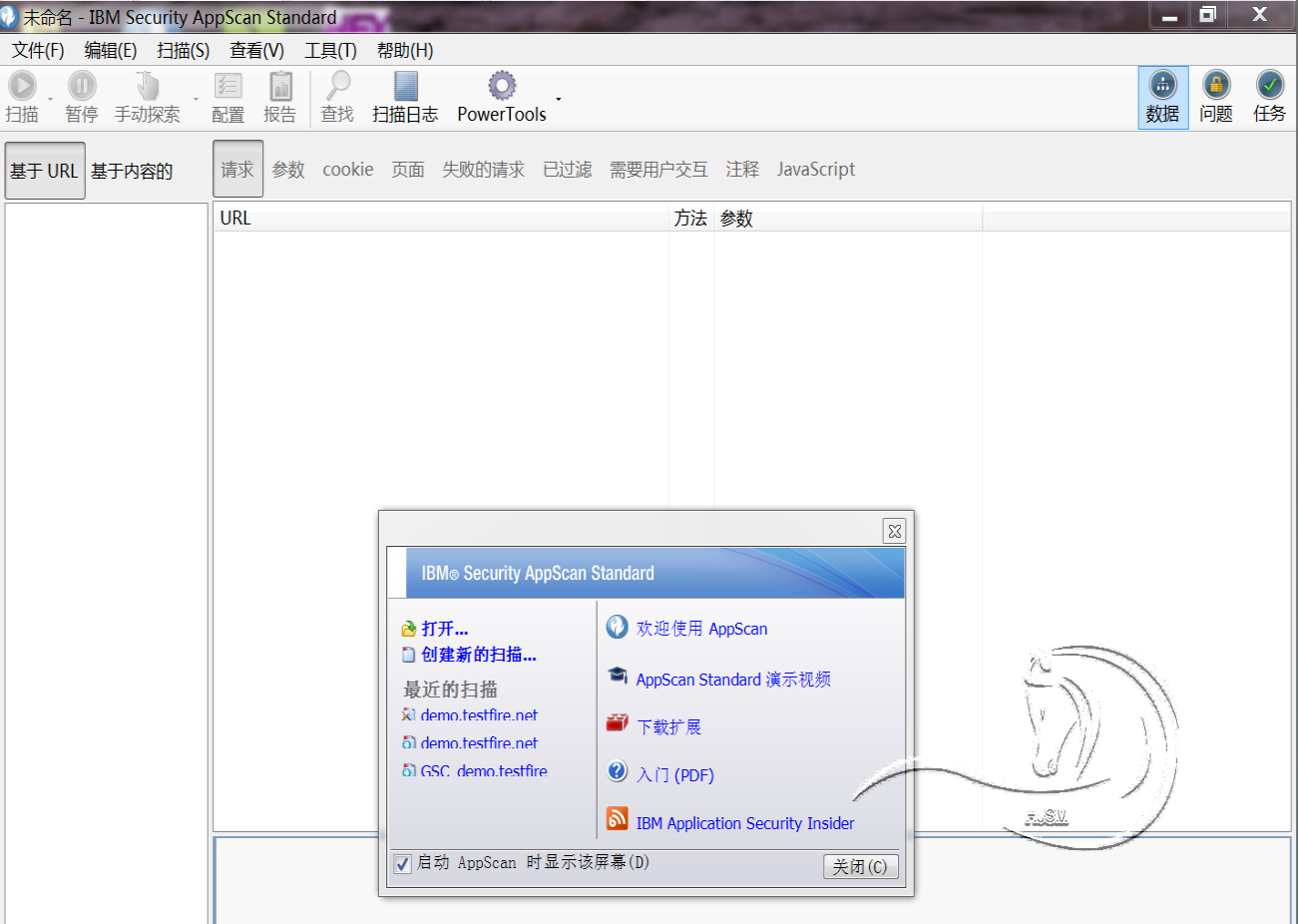Minimize the AppScan window

coord(1170,14)
